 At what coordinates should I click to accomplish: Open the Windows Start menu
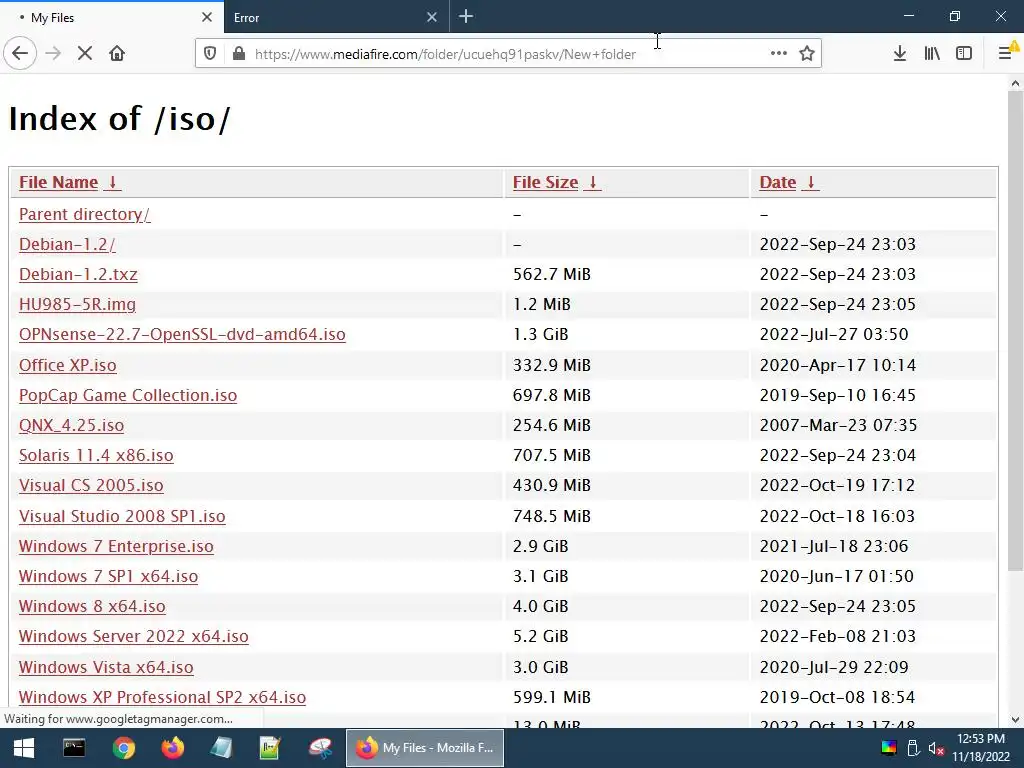24,748
